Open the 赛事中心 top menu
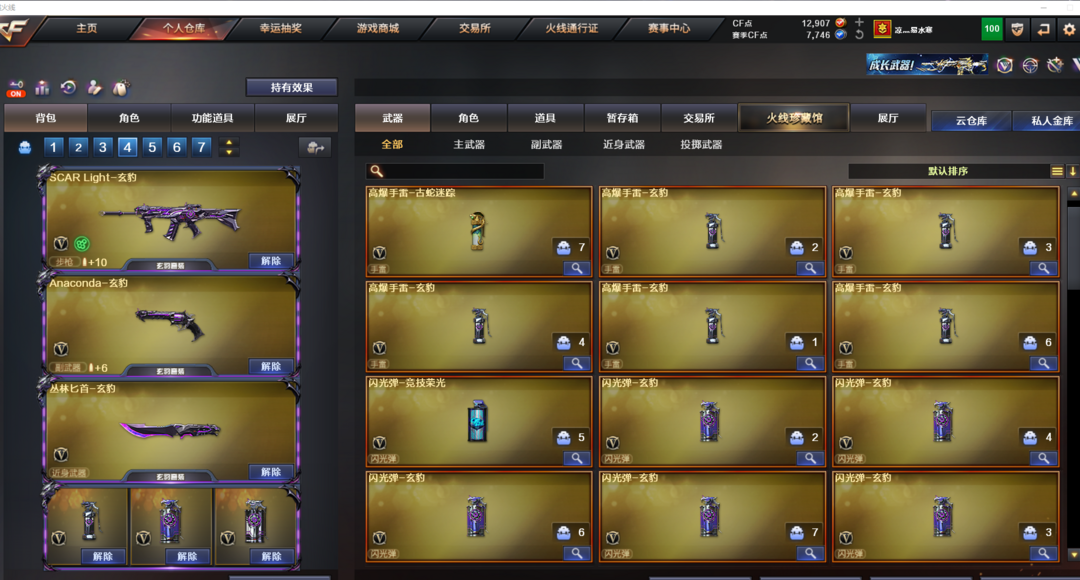1080x580 pixels. 669,28
